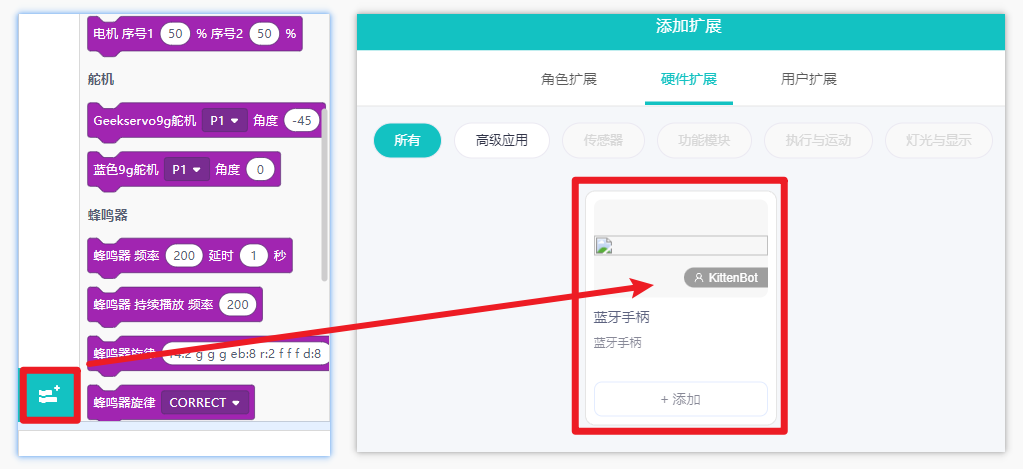Select the 高级应用 filter pill
Viewport: 1023px width, 469px height.
click(x=502, y=140)
